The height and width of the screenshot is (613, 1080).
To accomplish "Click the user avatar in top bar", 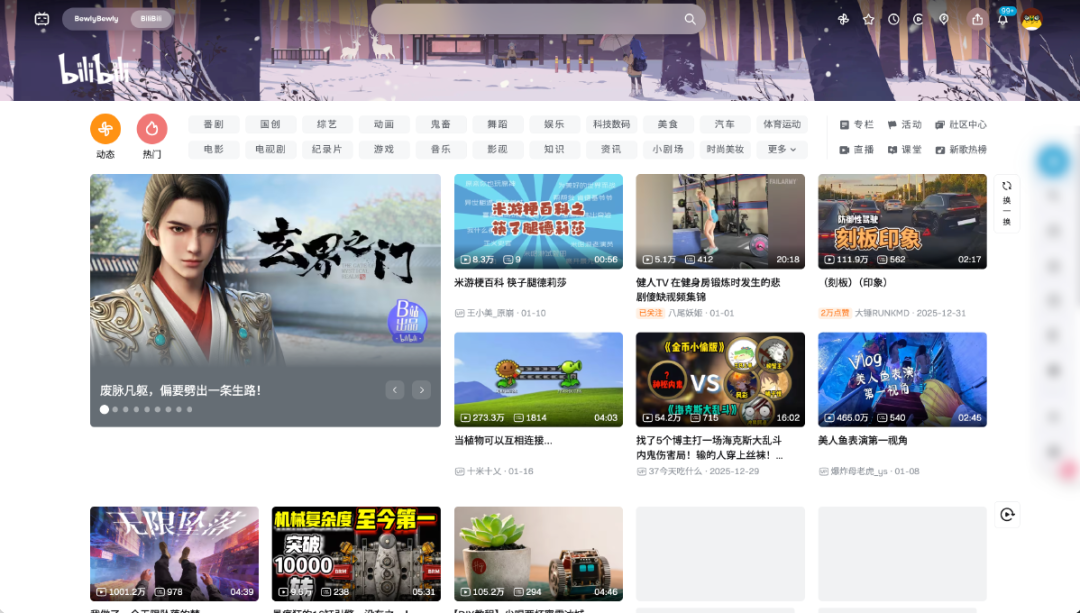I will click(1031, 19).
